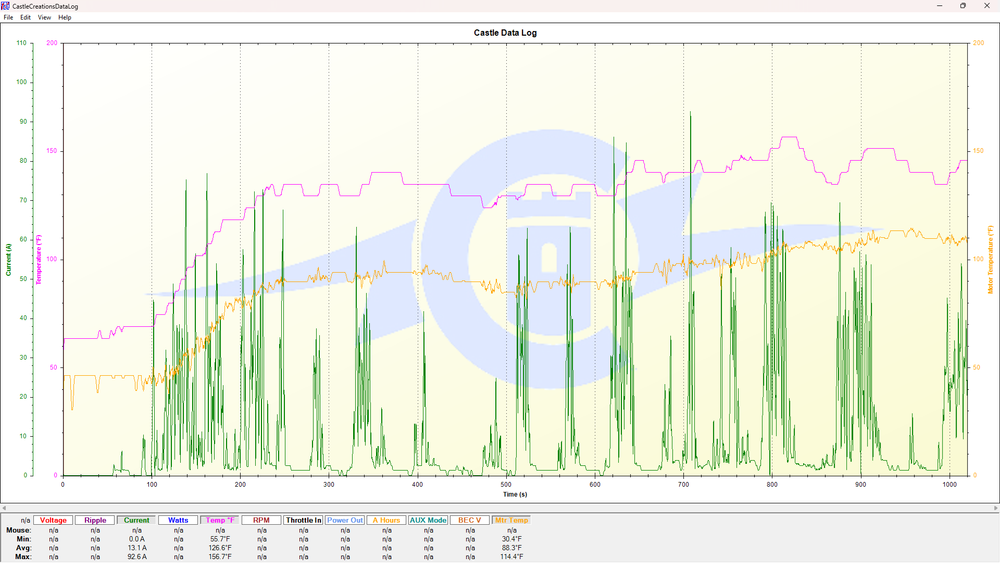
Task: Toggle the AUX Mode data series
Action: coord(428,520)
